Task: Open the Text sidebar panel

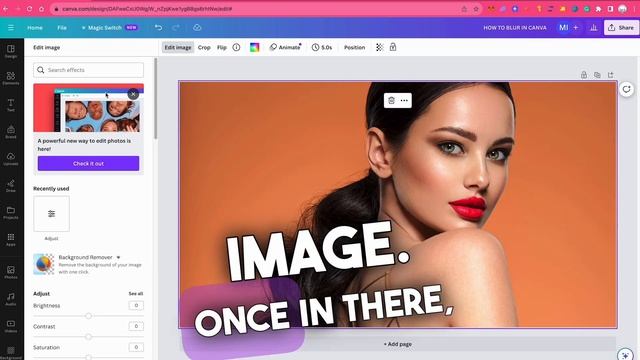Action: pyautogui.click(x=11, y=105)
